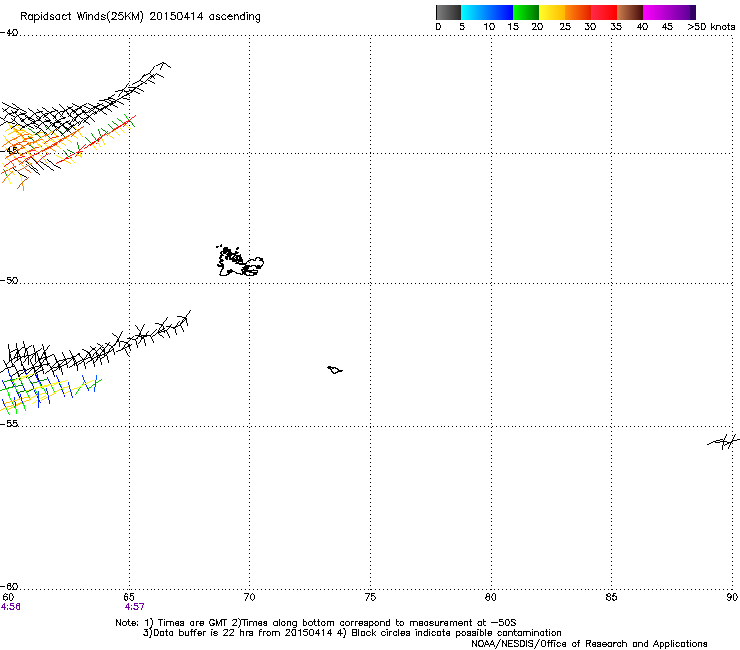Click the '-50' latitude label
The width and height of the screenshot is (740, 650).
(9, 280)
